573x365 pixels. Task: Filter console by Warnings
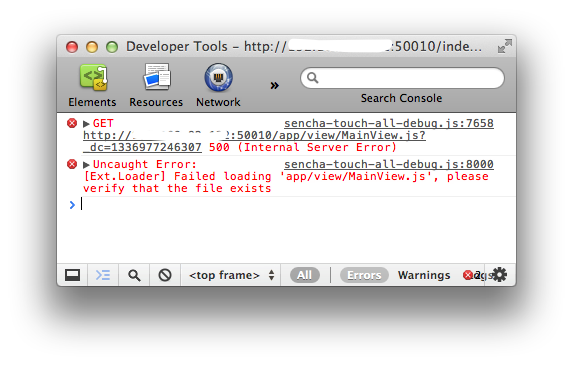(424, 275)
